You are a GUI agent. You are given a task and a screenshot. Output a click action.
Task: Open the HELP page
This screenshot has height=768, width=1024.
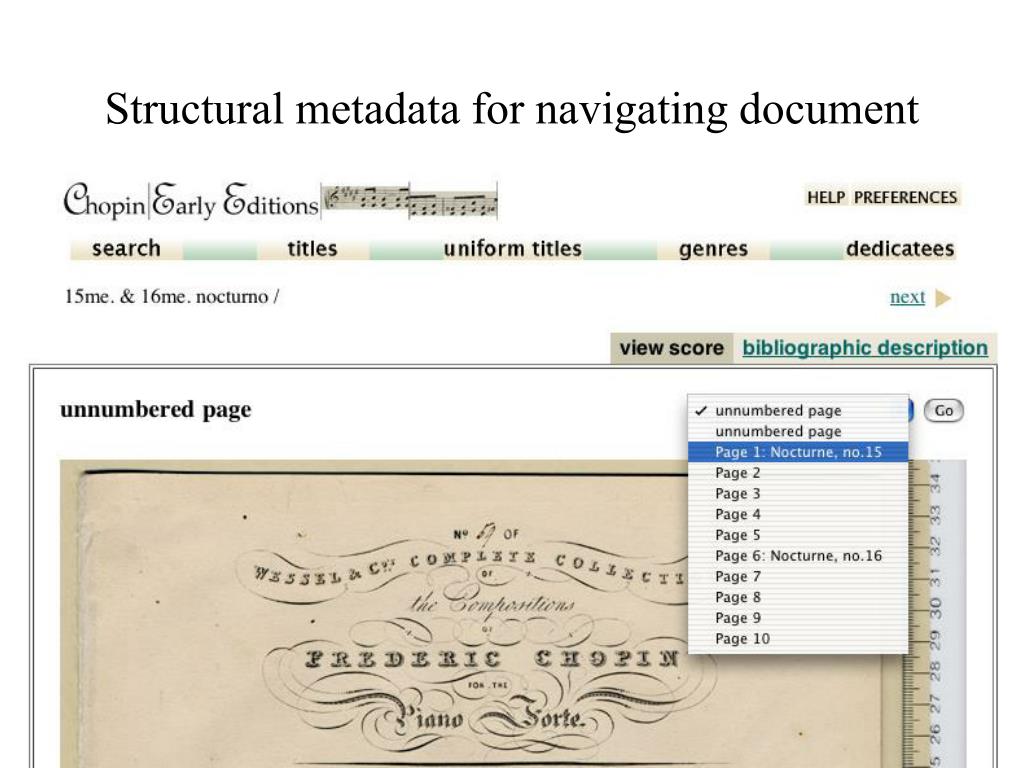click(826, 197)
